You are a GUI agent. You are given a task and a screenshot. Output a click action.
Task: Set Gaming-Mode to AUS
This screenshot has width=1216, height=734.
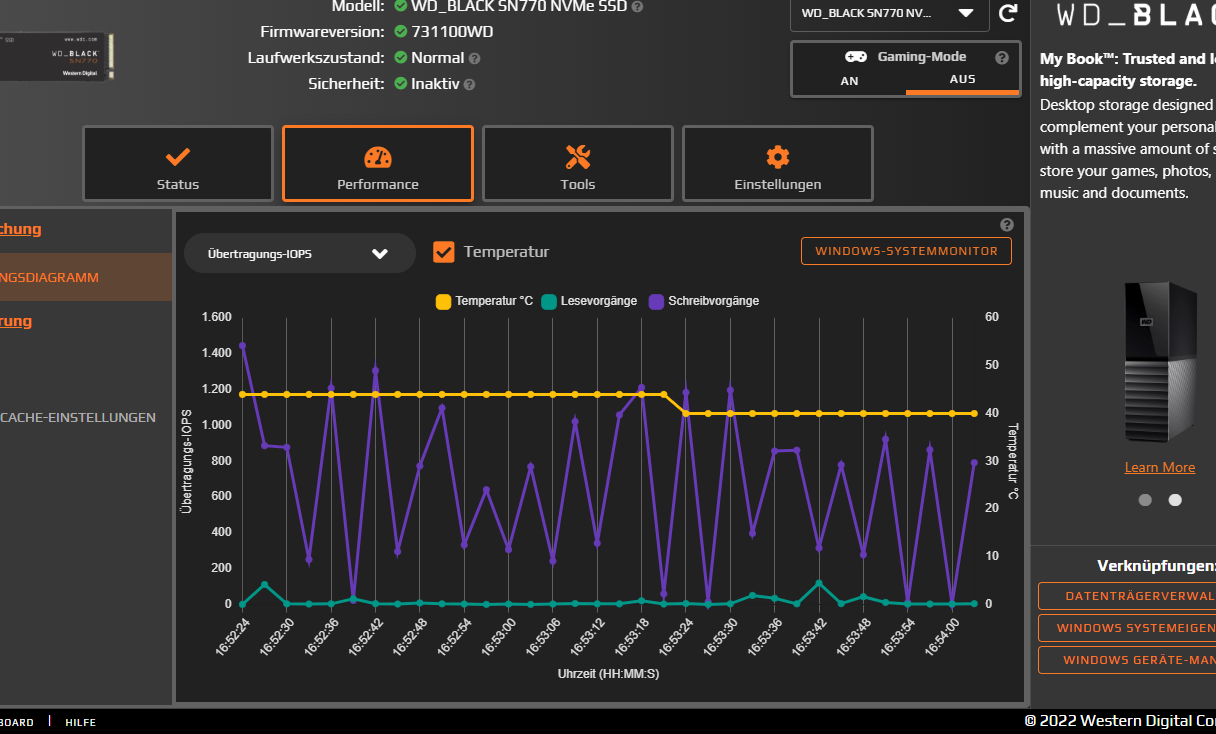tap(962, 80)
